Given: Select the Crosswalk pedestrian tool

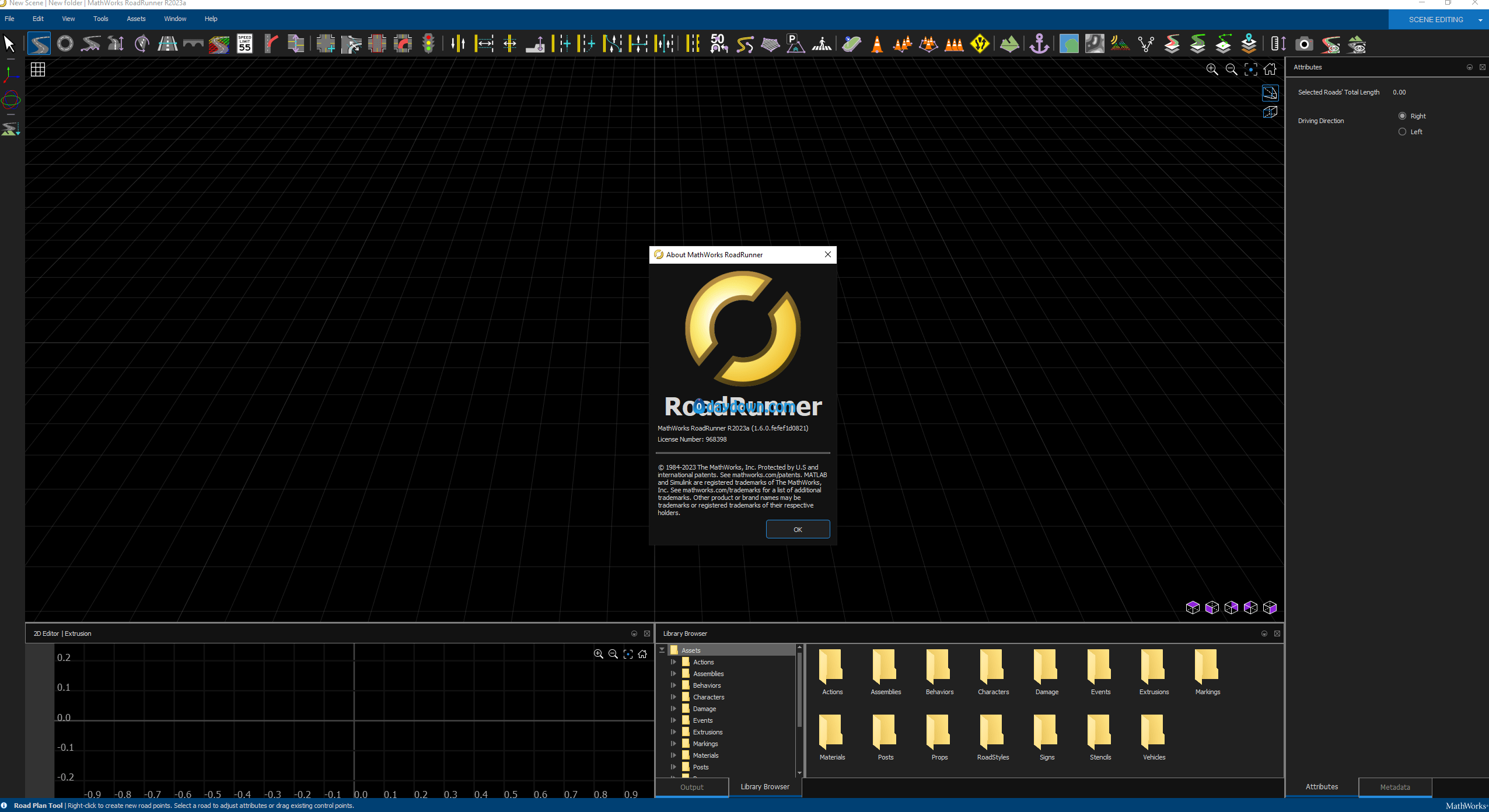Looking at the screenshot, I should tap(822, 44).
